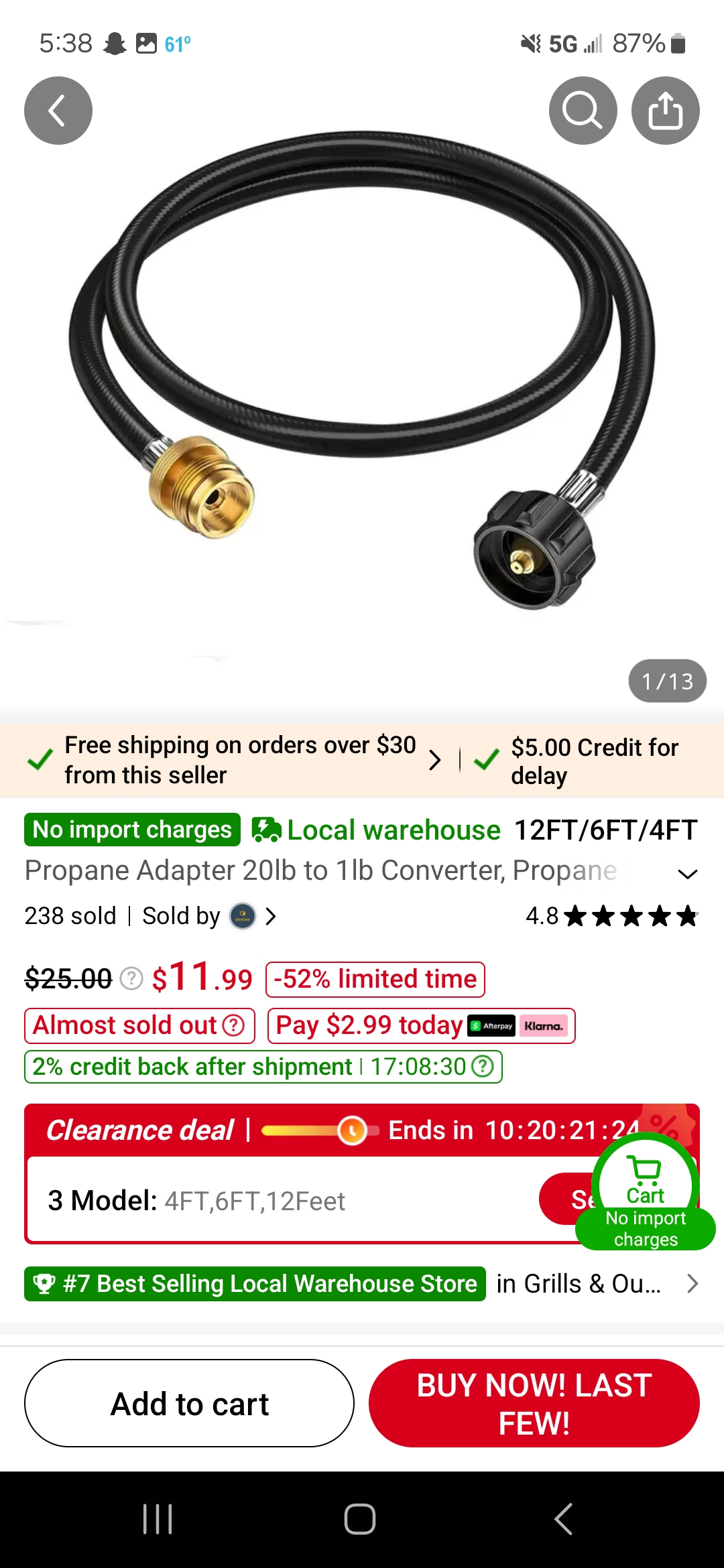Tap the propane hose product image
This screenshot has width=724, height=1568.
pyautogui.click(x=362, y=369)
